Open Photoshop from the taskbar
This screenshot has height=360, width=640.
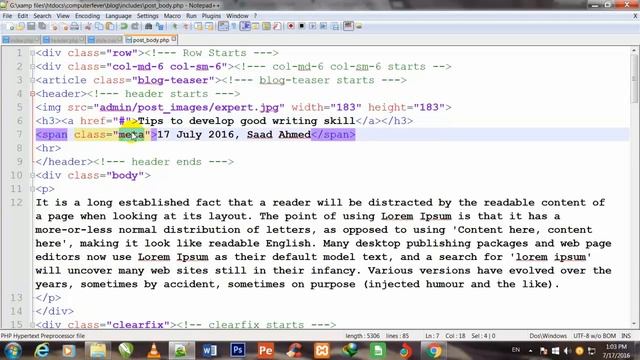coord(238,351)
